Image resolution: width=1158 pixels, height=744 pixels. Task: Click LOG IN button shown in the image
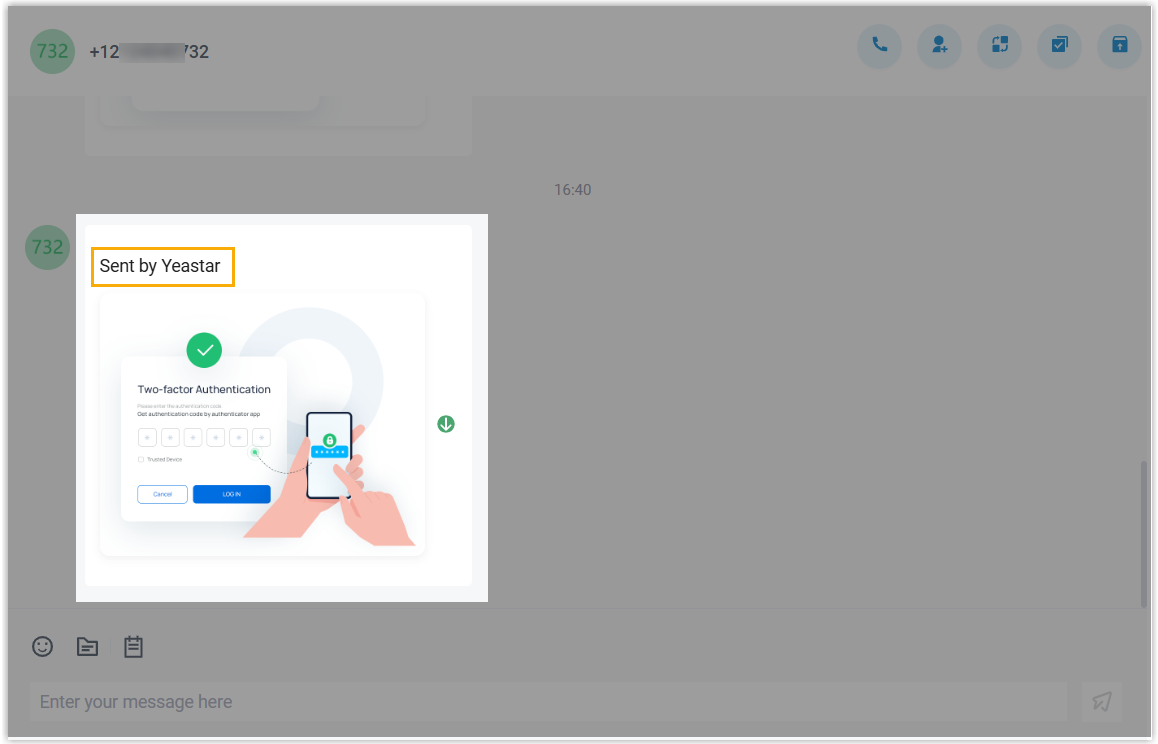click(x=231, y=494)
